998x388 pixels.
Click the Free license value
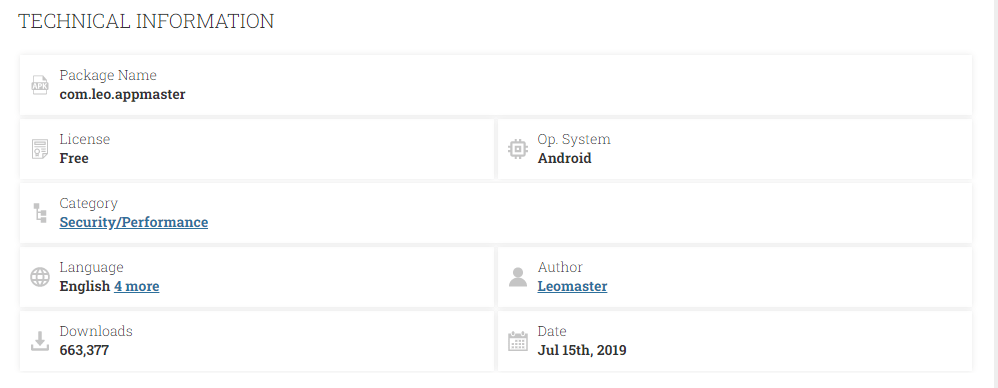(74, 158)
